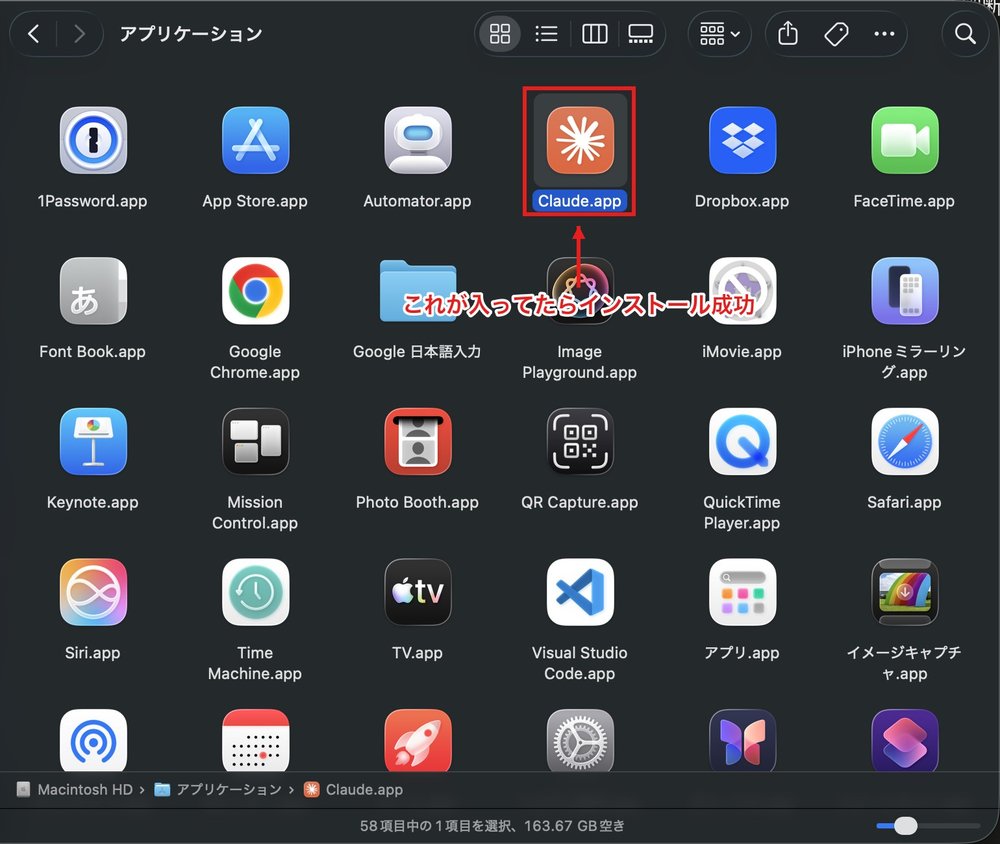This screenshot has height=844, width=1000.
Task: Select the Photo Booth app icon
Action: click(418, 441)
